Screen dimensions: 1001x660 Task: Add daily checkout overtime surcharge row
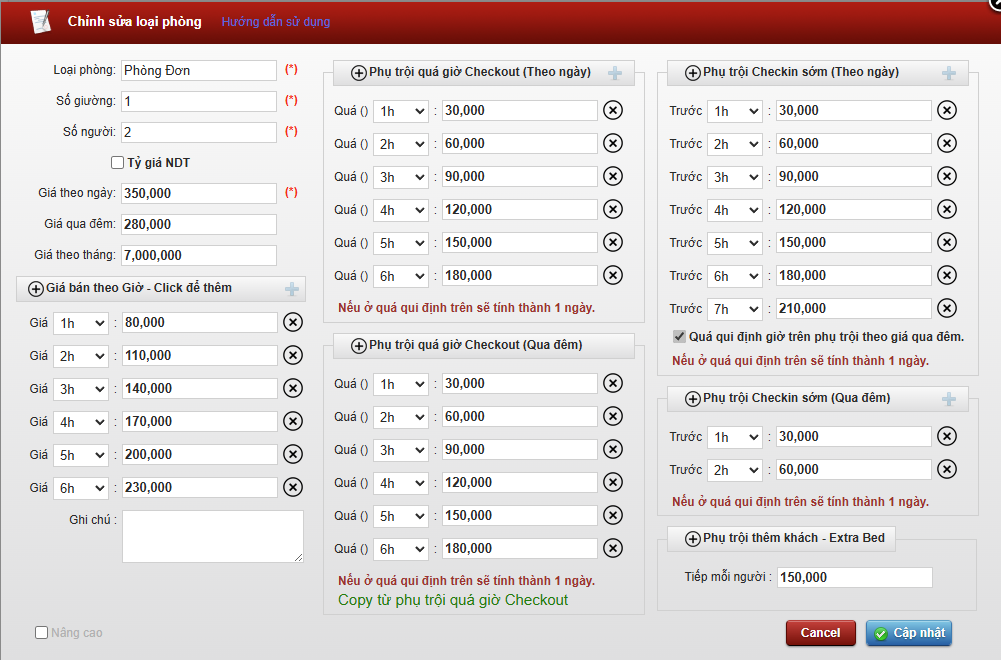click(615, 73)
